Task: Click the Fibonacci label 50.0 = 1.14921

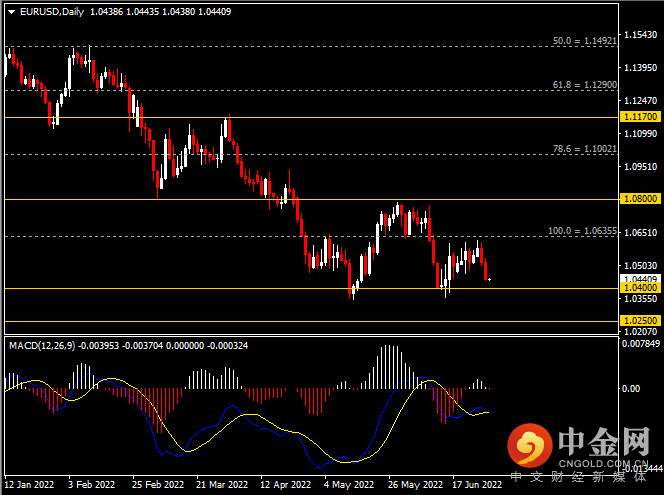Action: [584, 41]
